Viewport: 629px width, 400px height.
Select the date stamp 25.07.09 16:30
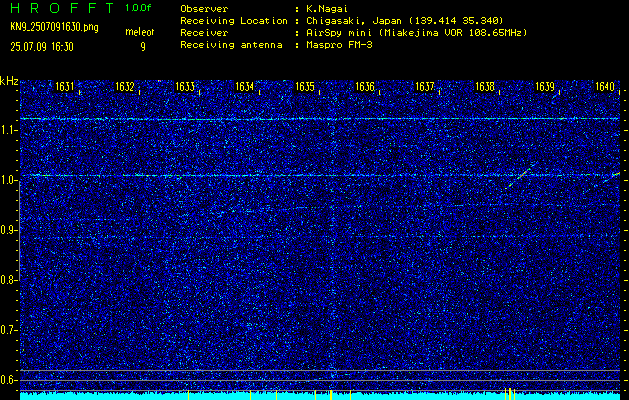[42, 47]
